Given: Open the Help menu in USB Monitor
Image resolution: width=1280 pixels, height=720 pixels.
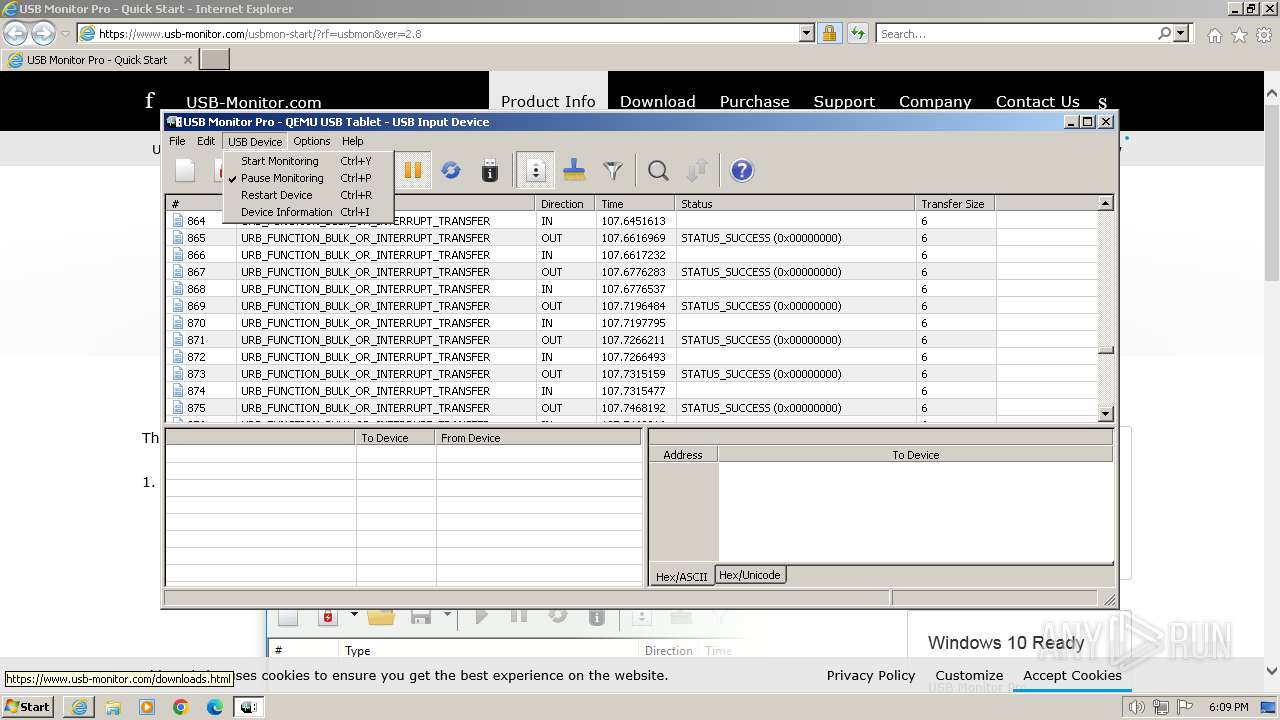Looking at the screenshot, I should [x=353, y=141].
